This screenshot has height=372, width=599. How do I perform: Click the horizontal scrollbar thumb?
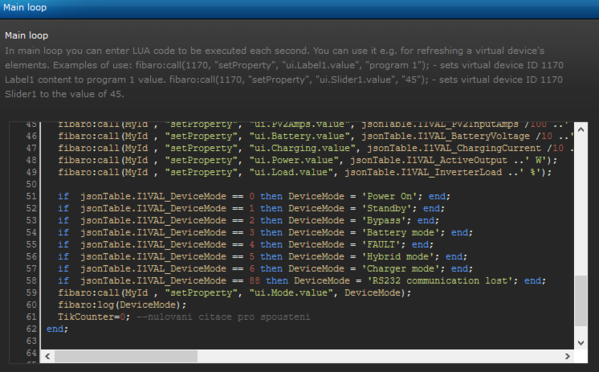pos(126,356)
